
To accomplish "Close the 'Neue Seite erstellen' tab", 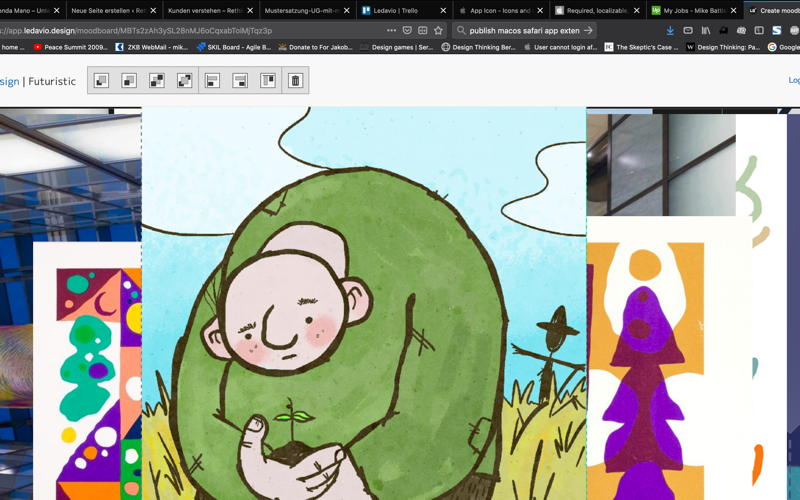I will [153, 10].
